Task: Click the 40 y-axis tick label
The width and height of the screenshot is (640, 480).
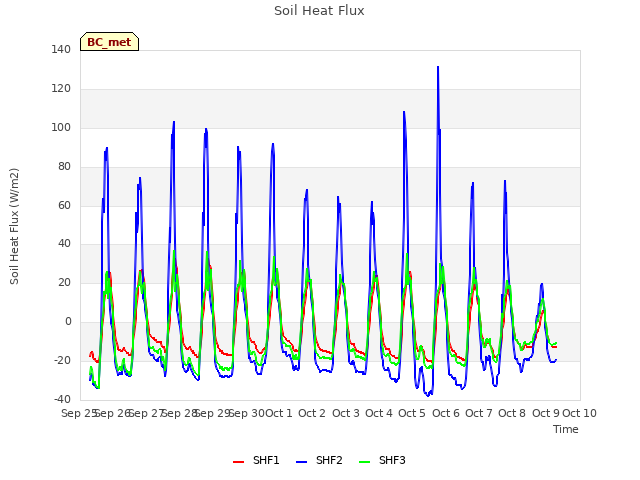Action: pyautogui.click(x=64, y=244)
